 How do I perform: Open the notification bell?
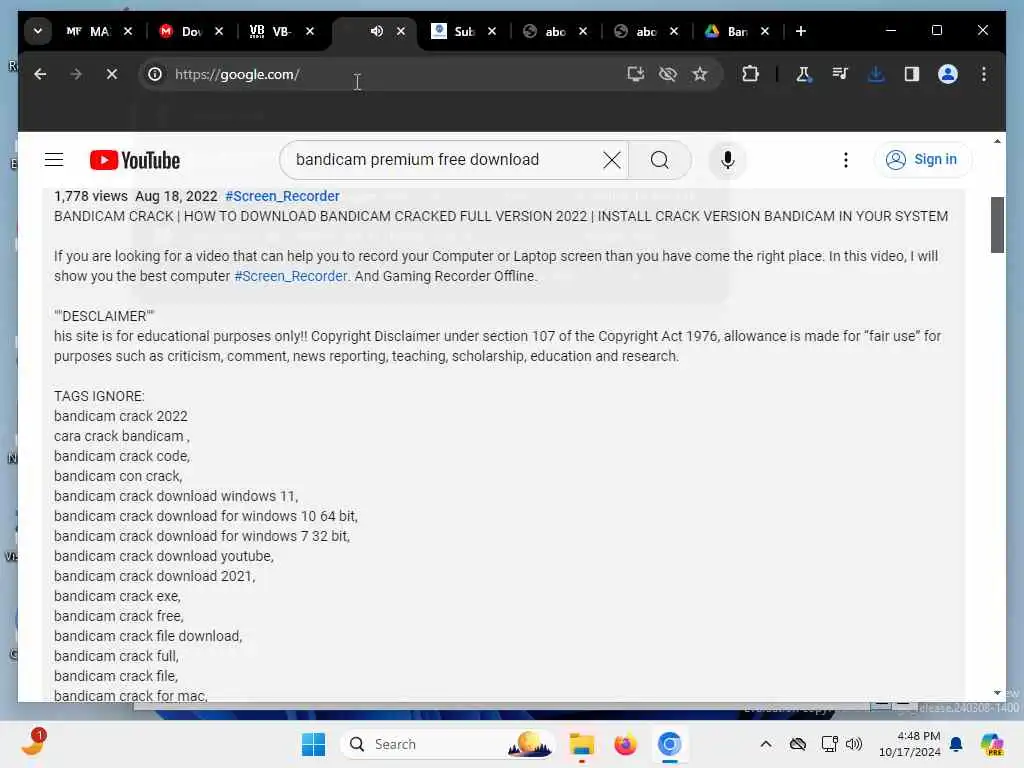pyautogui.click(x=955, y=744)
